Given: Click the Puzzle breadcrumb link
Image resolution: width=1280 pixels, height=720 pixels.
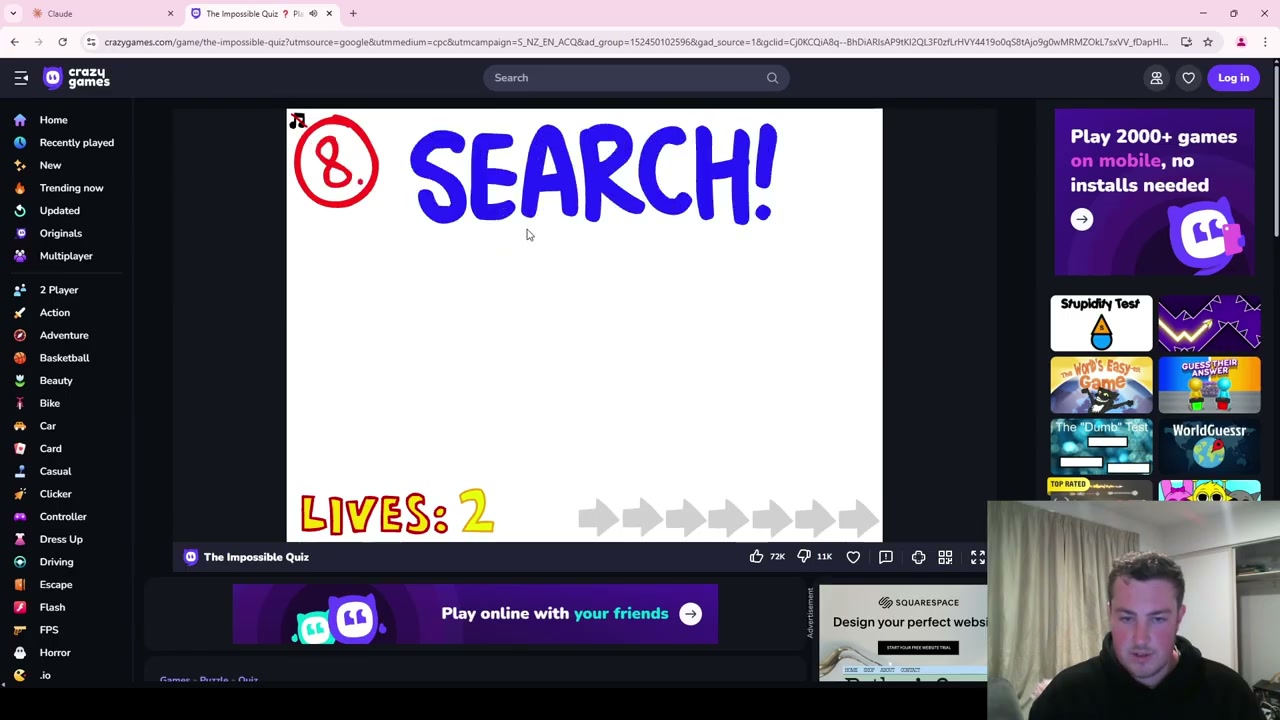Looking at the screenshot, I should tap(213, 680).
